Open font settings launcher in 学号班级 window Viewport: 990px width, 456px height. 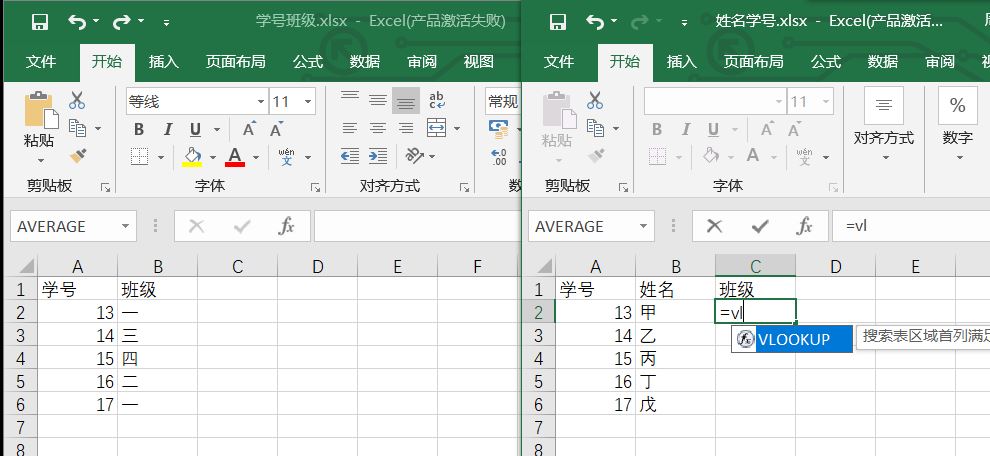click(x=315, y=188)
